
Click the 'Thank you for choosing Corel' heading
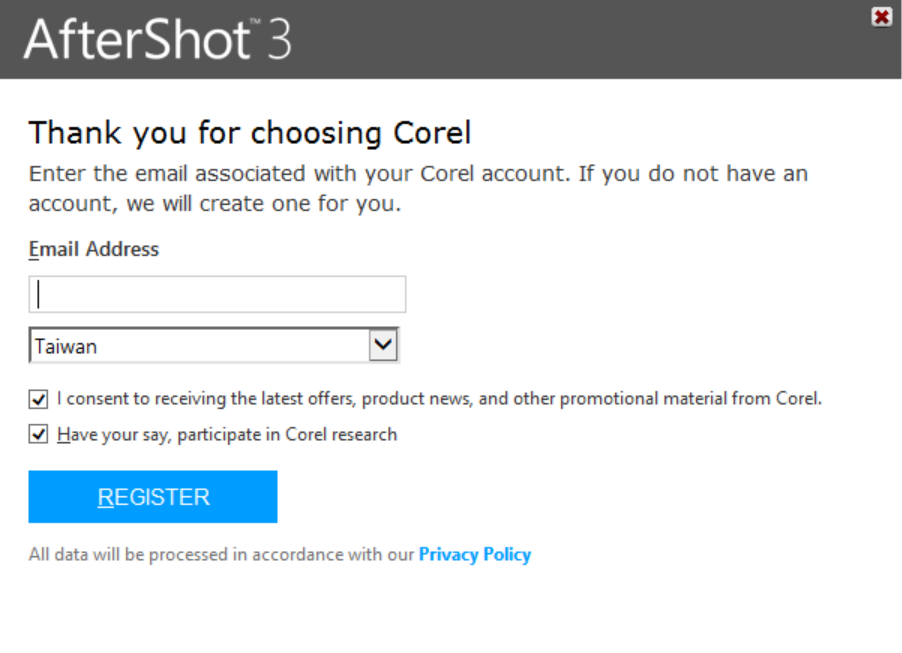tap(249, 133)
